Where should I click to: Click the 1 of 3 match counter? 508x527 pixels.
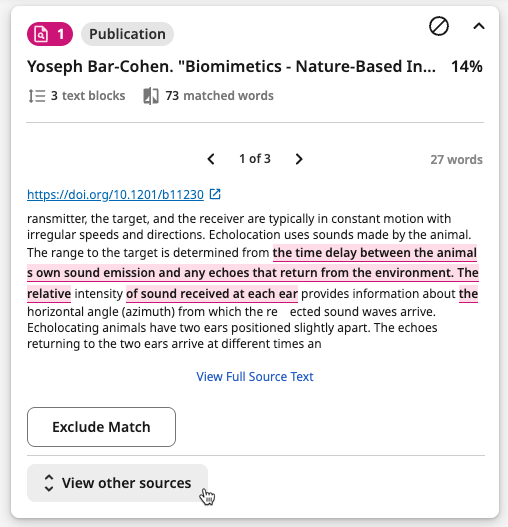[255, 159]
